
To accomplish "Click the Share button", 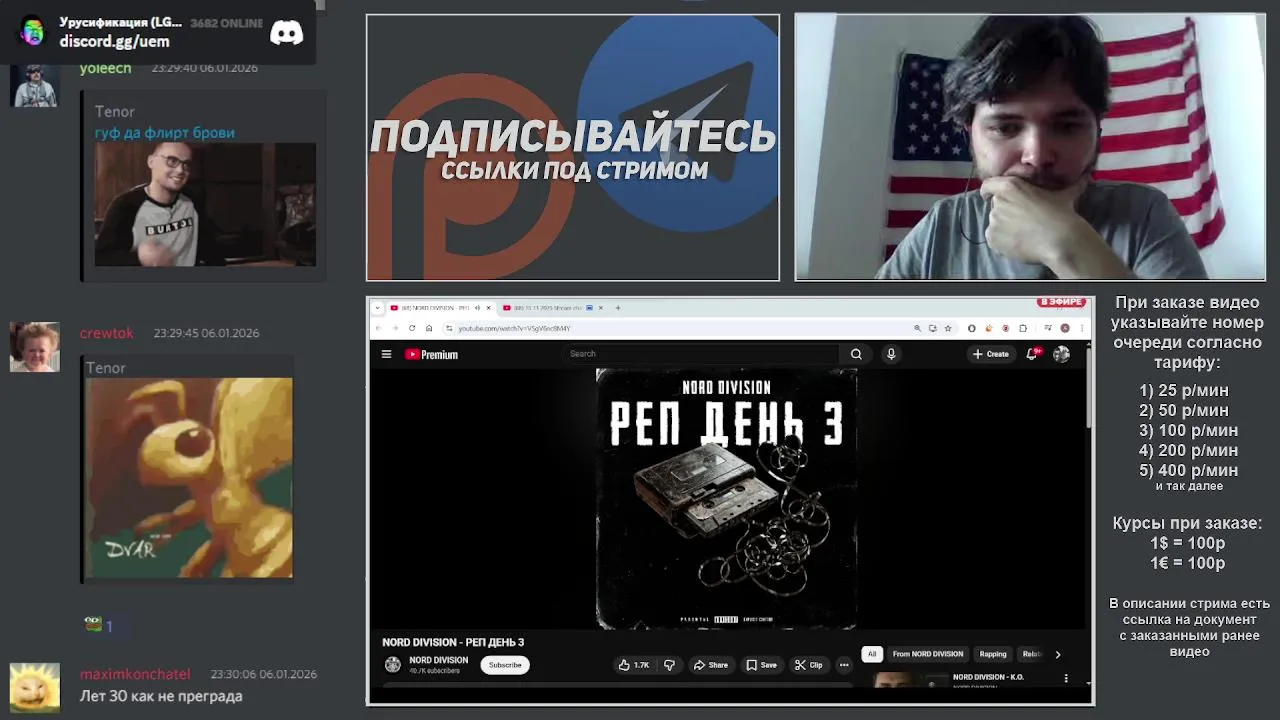I will [711, 665].
